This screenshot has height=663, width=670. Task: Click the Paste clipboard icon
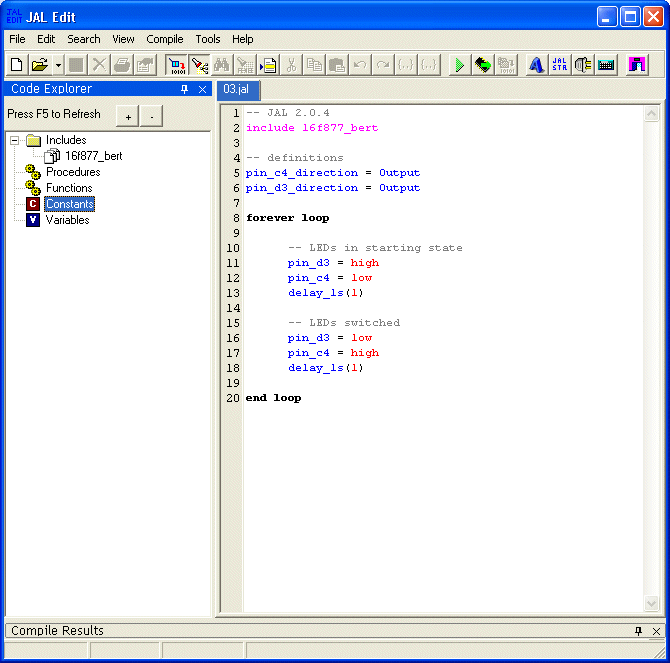(338, 65)
